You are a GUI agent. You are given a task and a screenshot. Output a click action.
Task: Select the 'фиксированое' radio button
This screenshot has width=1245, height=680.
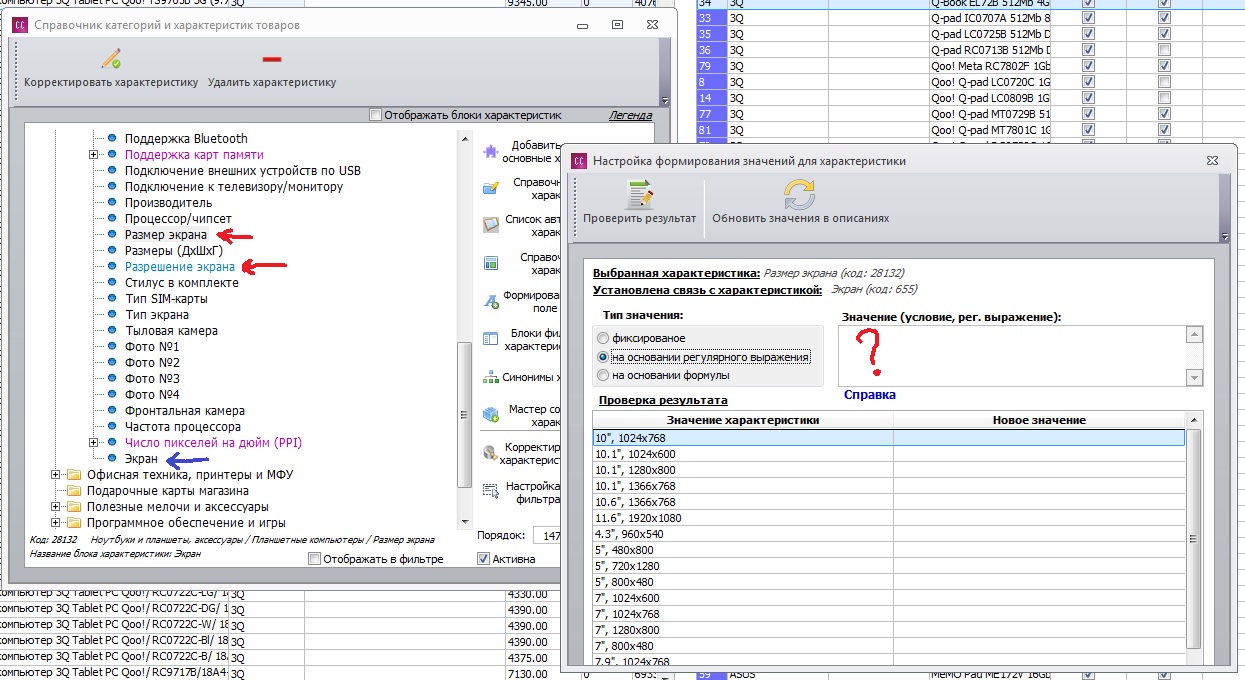tap(602, 339)
